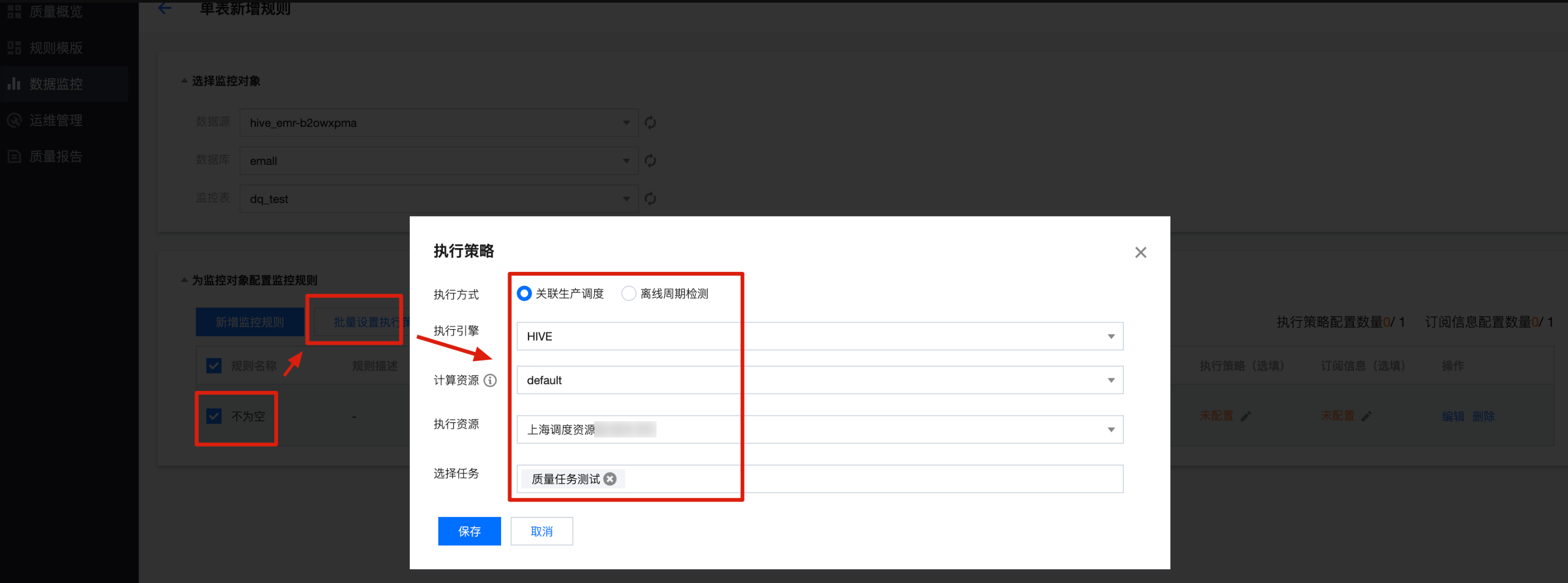
Task: Click refresh icon beside 监控表 field
Action: (650, 198)
